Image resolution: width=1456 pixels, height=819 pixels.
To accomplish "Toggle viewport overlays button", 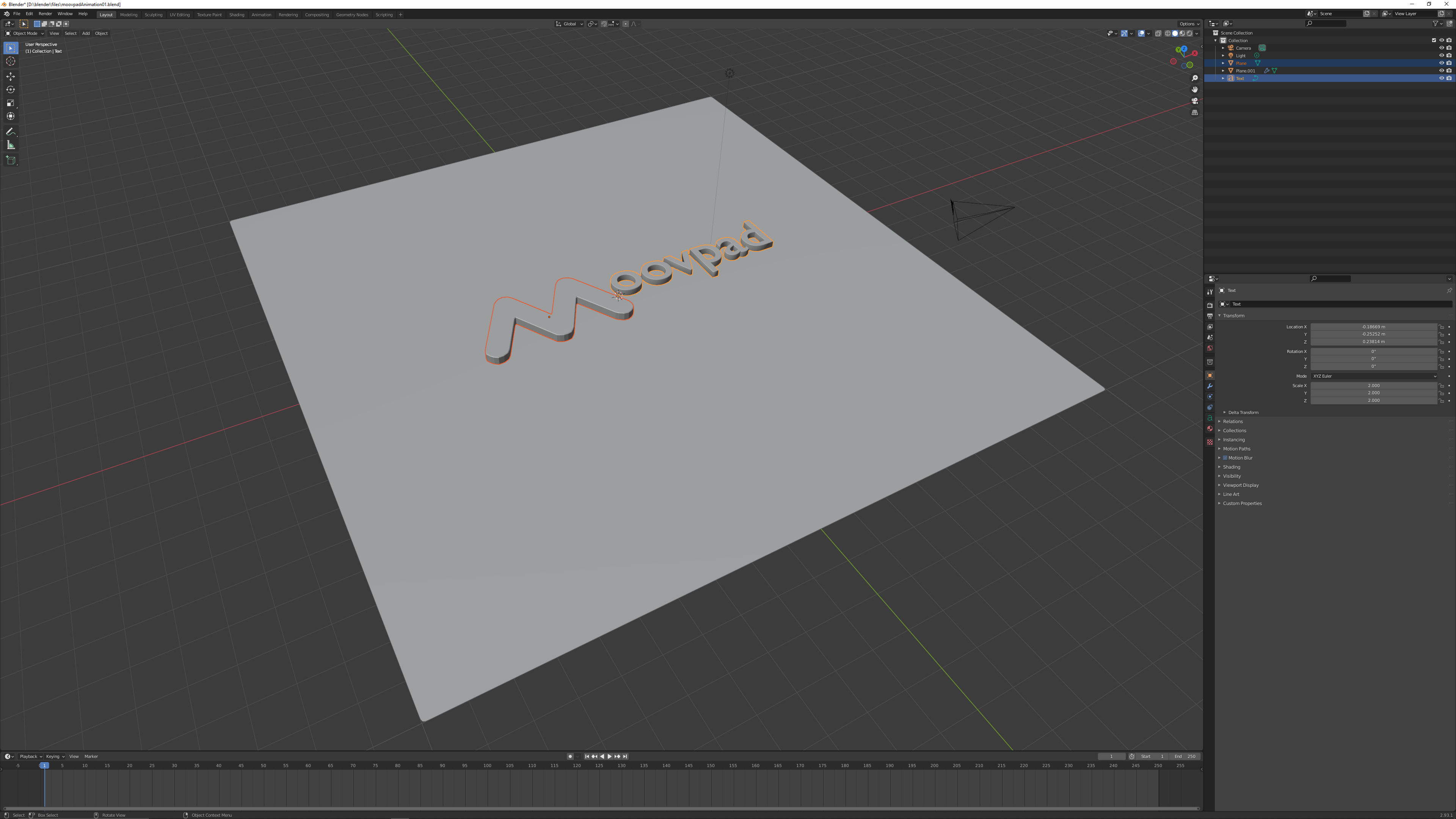I will click(1141, 33).
